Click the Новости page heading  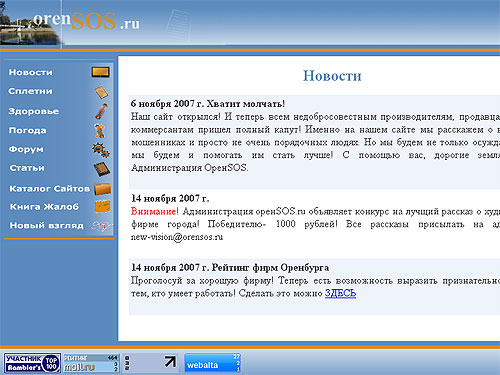(x=332, y=76)
